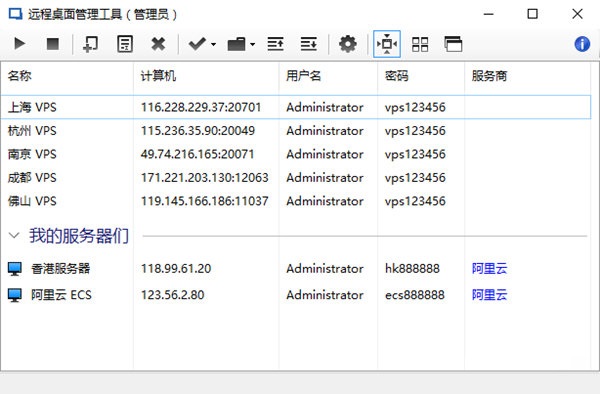Select the 佛山 VPS row

(x=296, y=201)
